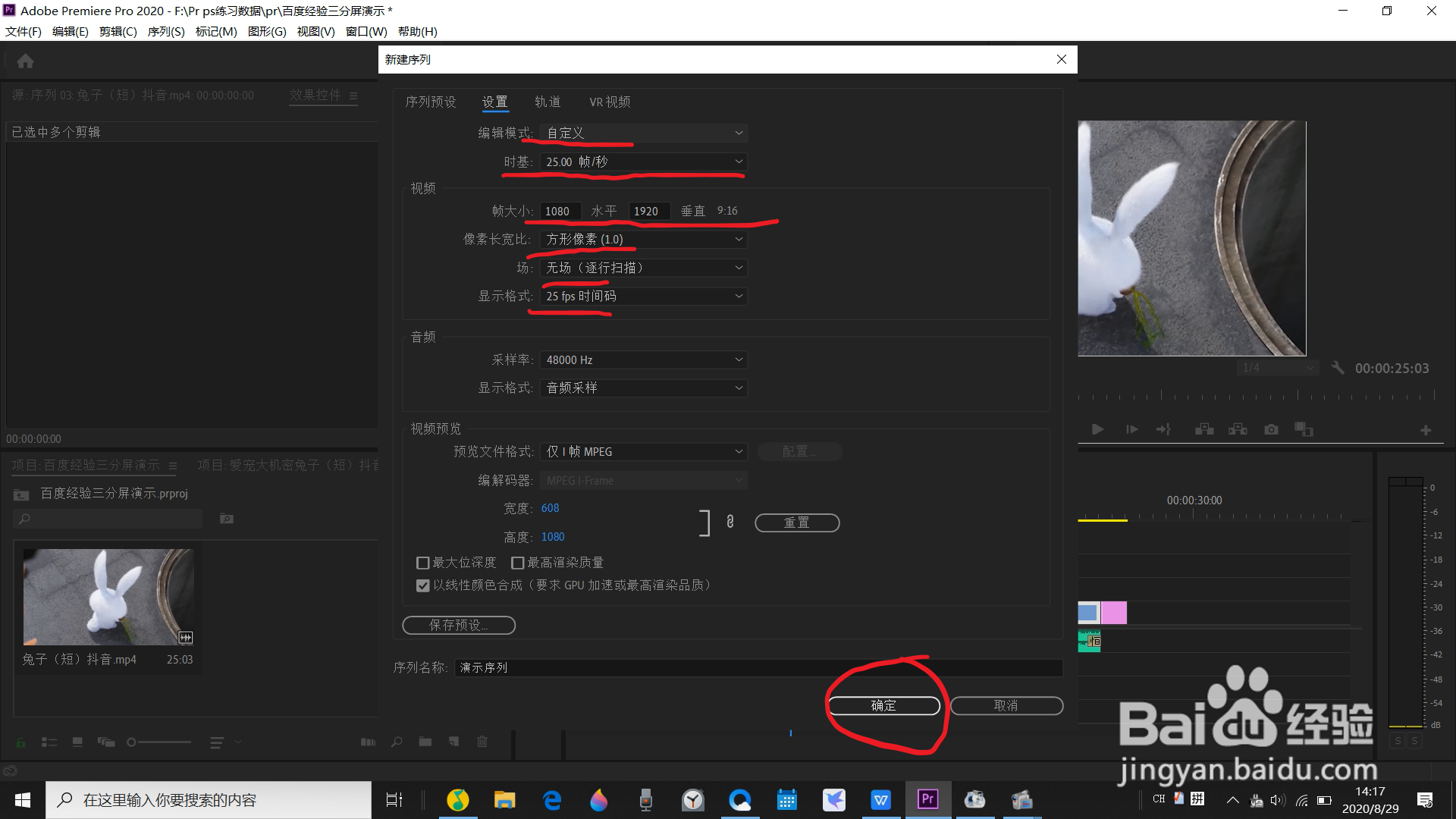The width and height of the screenshot is (1456, 819).
Task: Click the Lift button in program monitor
Action: 1204,430
